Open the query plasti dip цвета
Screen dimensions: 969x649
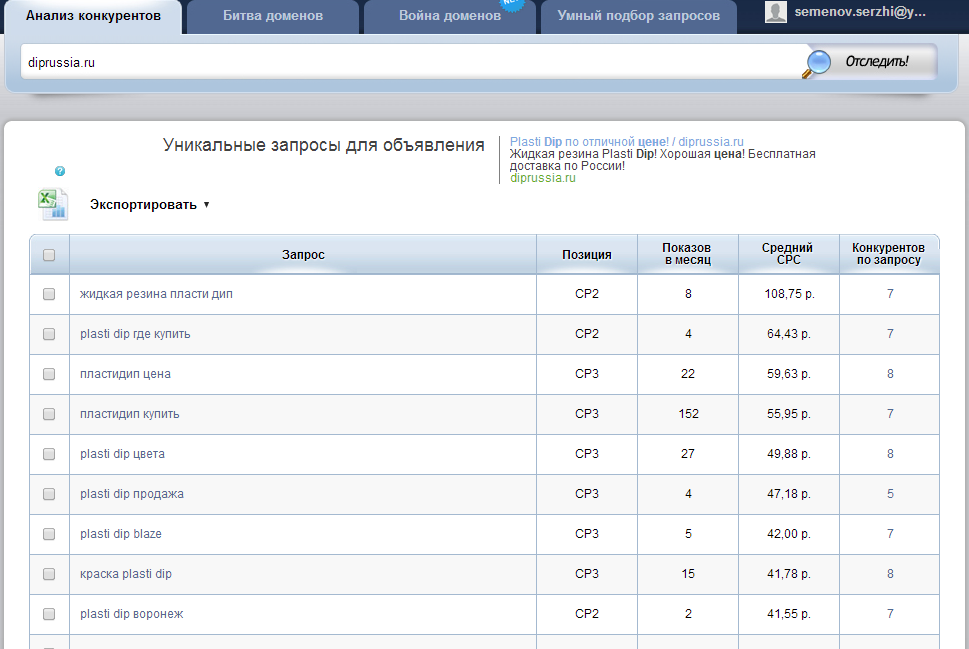tap(122, 454)
